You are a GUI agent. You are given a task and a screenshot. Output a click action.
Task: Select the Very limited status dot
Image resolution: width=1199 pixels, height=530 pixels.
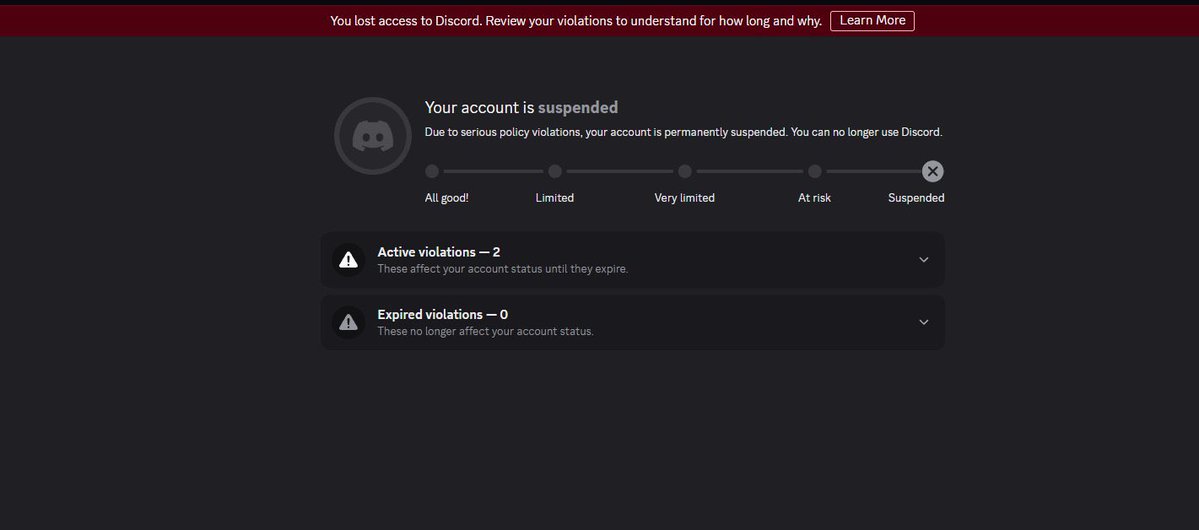pos(685,171)
